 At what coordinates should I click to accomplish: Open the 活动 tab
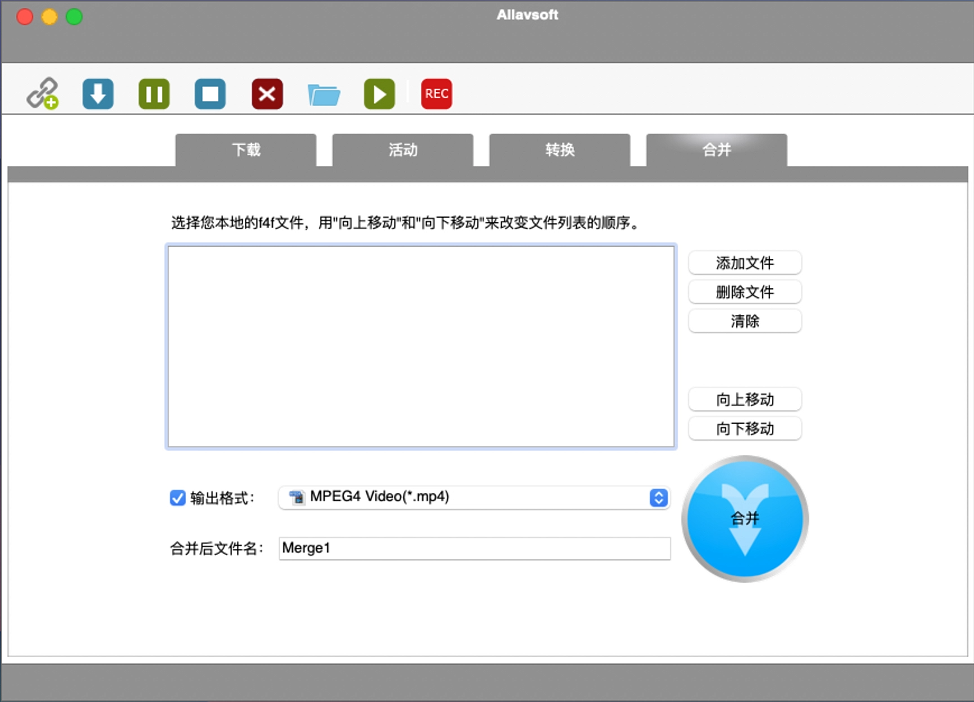click(x=403, y=150)
